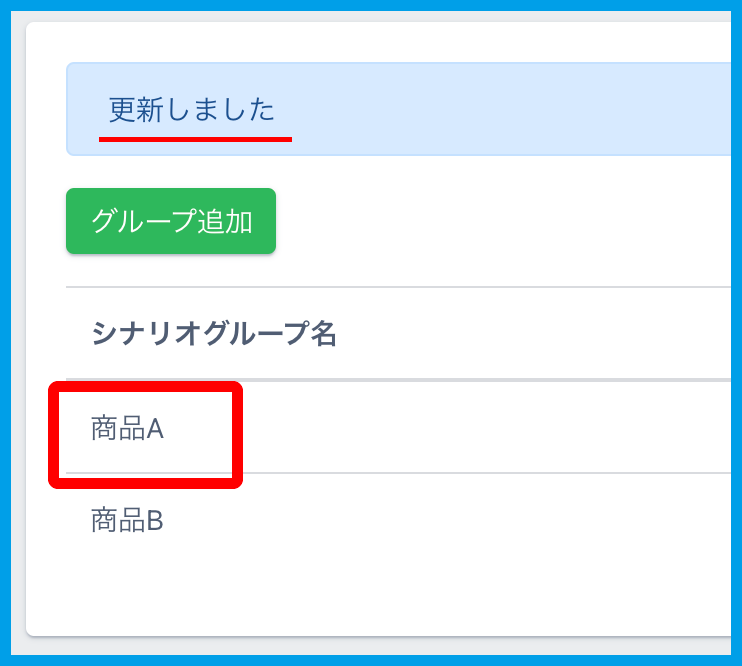The height and width of the screenshot is (666, 742).
Task: Click divider line between 商品A and 商品B
Action: (x=480, y=473)
